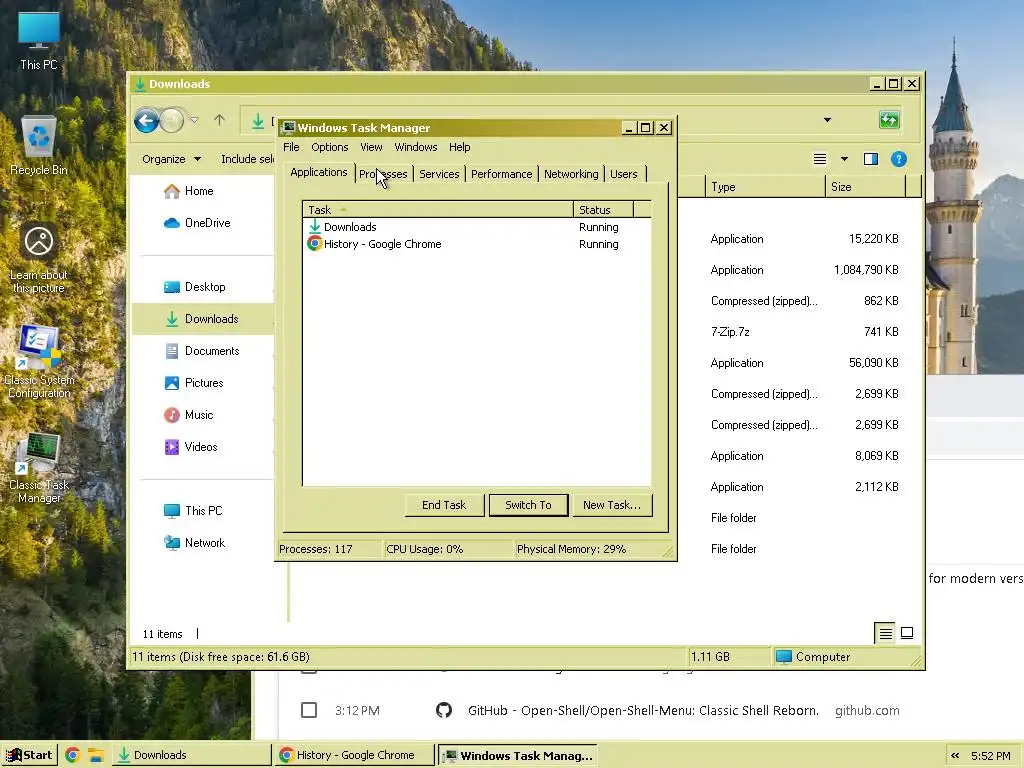Click the Back arrow in Downloads window
Image resolution: width=1024 pixels, height=768 pixels.
(146, 120)
